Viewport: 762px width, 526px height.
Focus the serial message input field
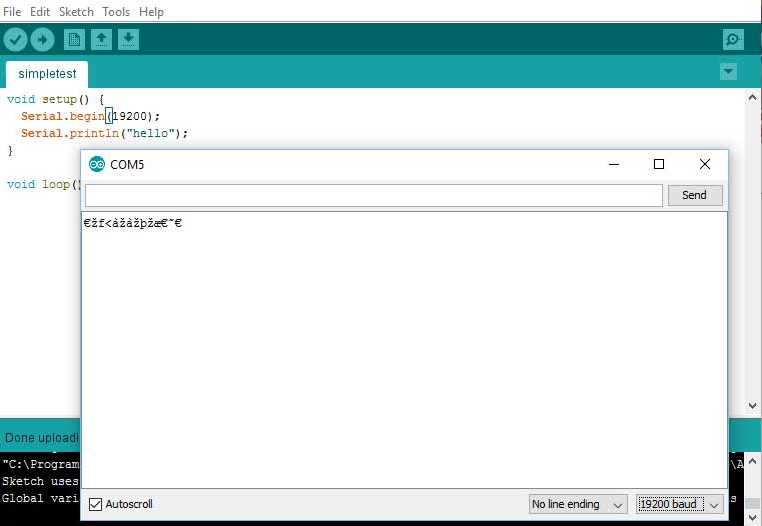tap(373, 195)
